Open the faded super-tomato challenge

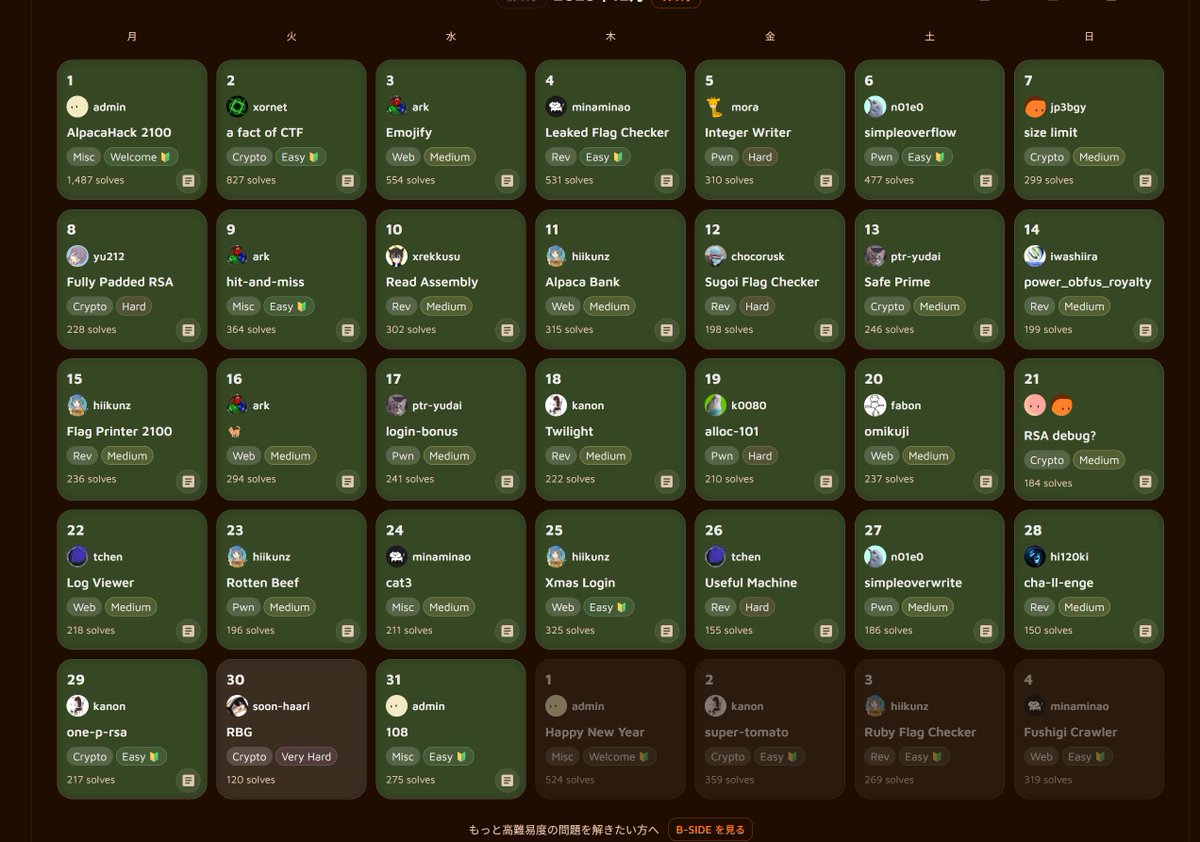pos(746,732)
